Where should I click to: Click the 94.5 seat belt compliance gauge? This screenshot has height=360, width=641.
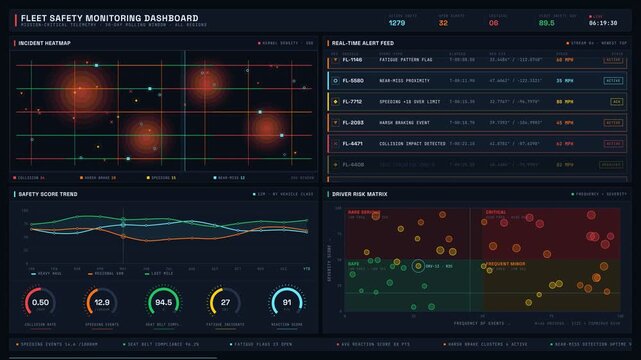[164, 302]
